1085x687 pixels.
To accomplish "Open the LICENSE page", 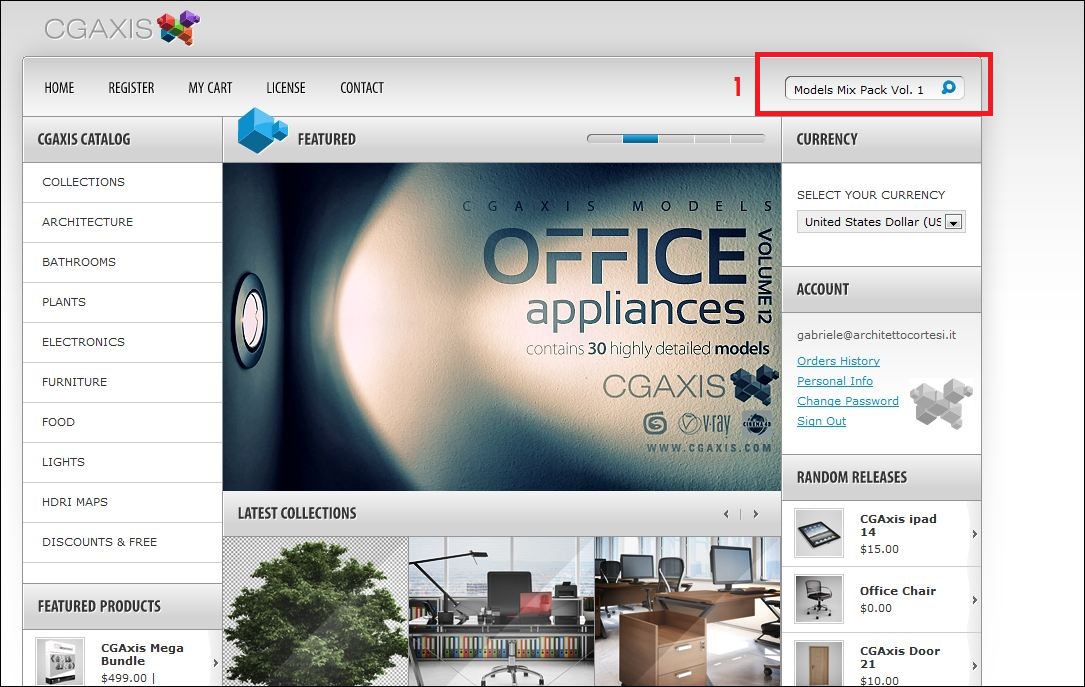I will [x=286, y=88].
